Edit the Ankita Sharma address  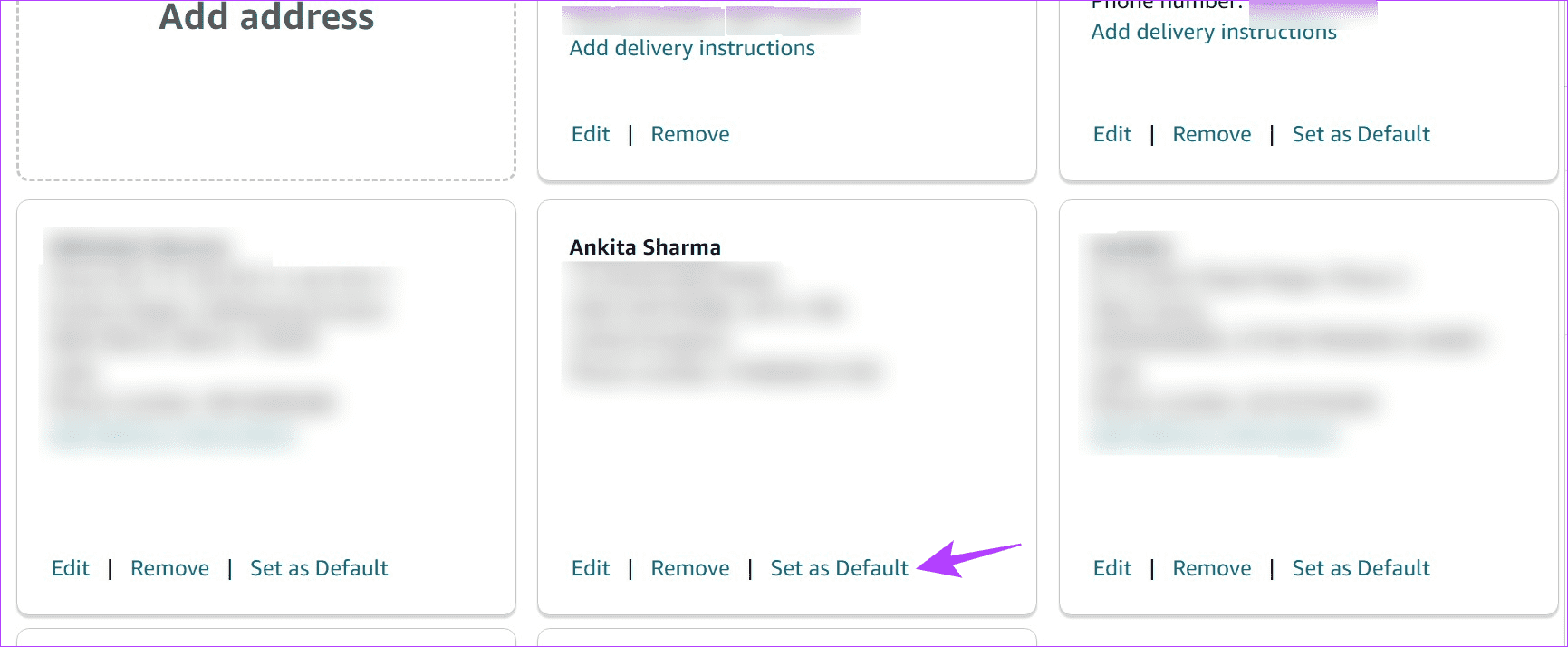(x=591, y=568)
